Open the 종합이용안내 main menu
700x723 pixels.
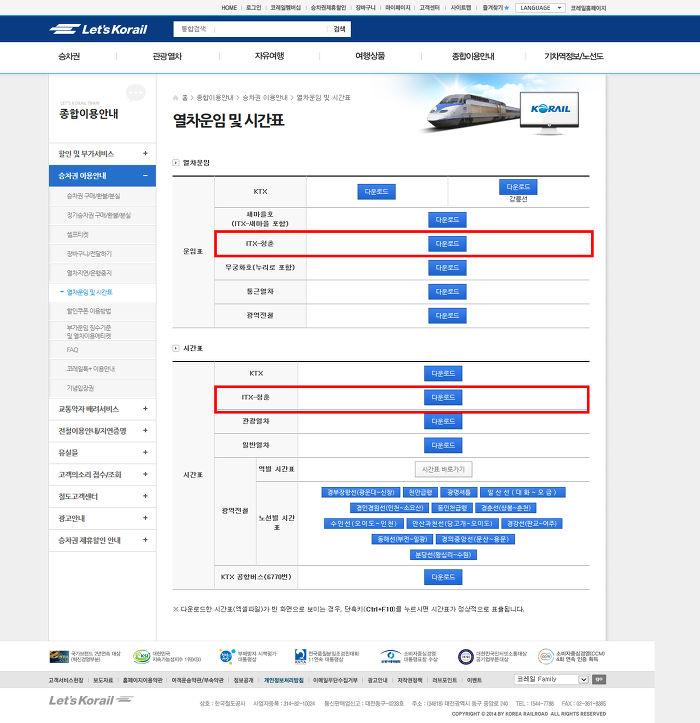473,56
